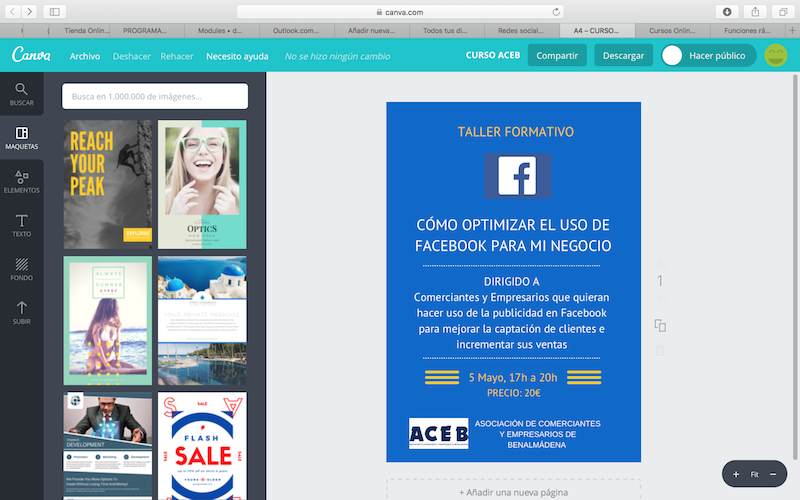Switch to the Todos tus di... tab
Screen dimensions: 800x500
[445, 31]
